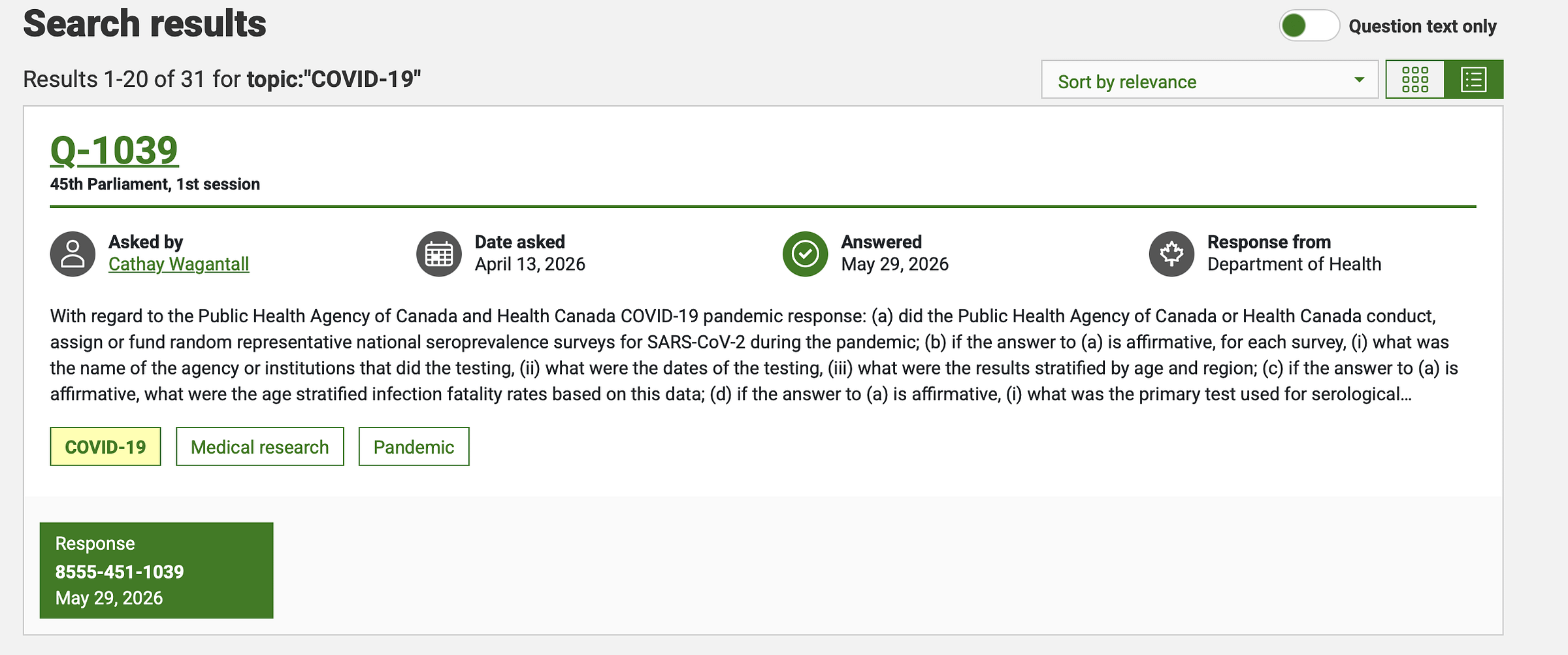Toggle the Question text only switch
This screenshot has width=1568, height=655.
[1309, 26]
